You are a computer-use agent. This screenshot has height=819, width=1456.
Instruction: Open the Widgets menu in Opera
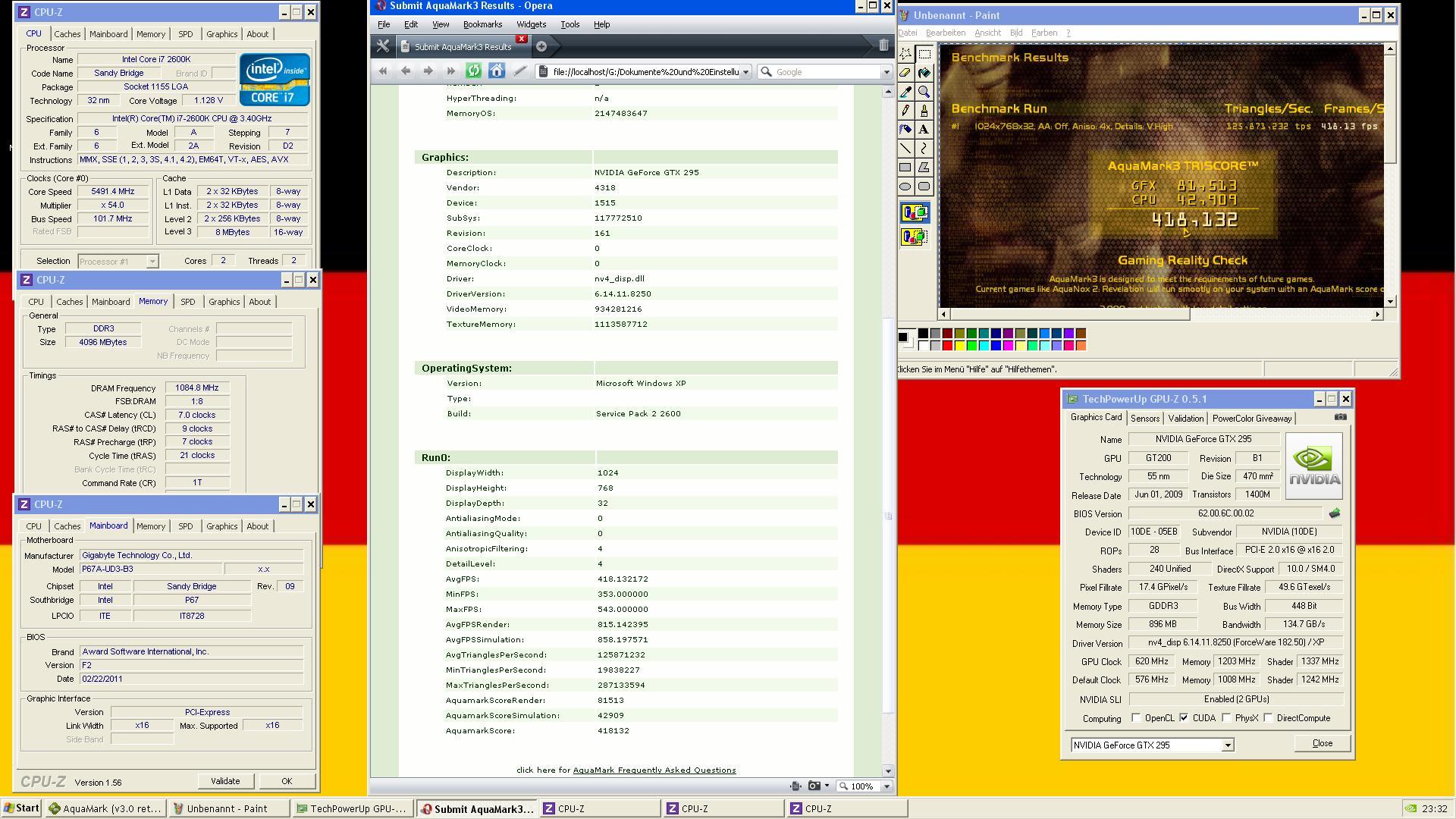pos(531,24)
